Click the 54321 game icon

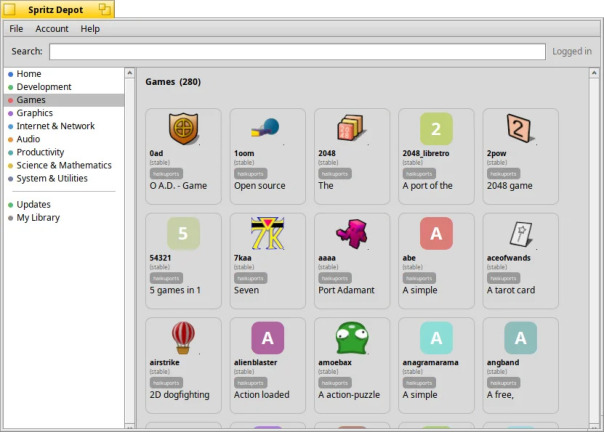pyautogui.click(x=183, y=234)
